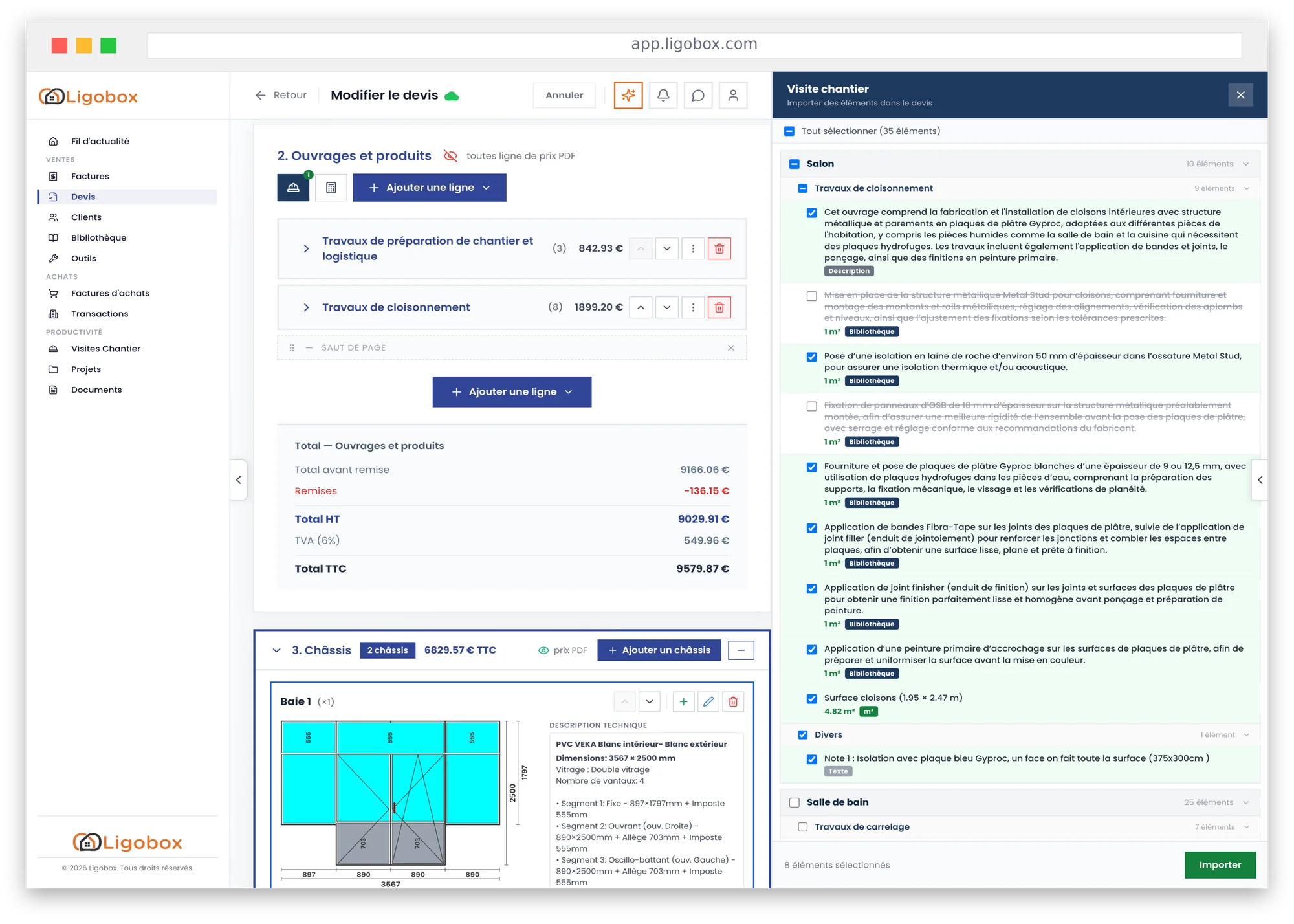The height and width of the screenshot is (924, 1294).
Task: Toggle hidden price lines PDF eye icon
Action: point(450,156)
